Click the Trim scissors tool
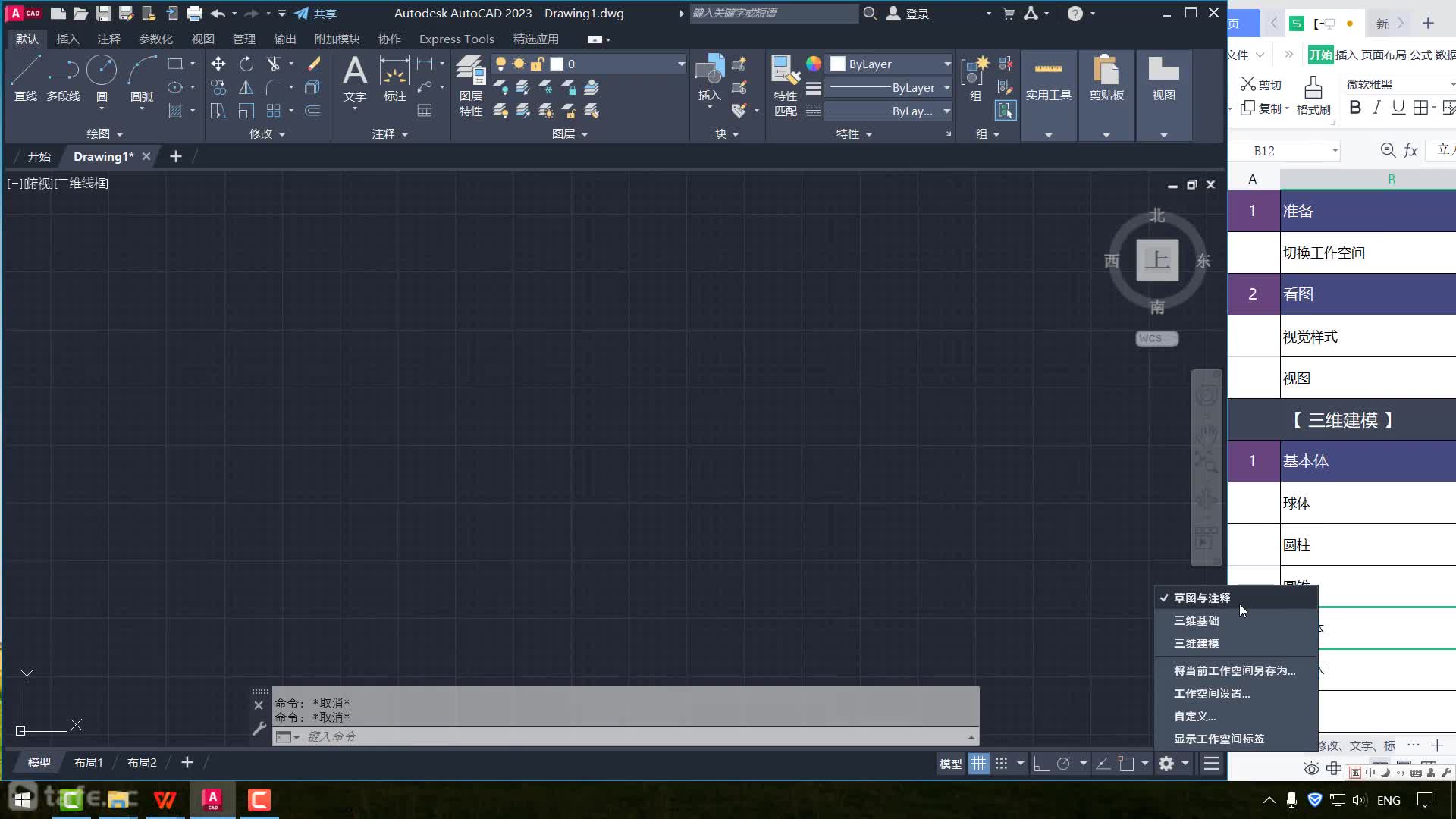Viewport: 1456px width, 819px height. [x=274, y=64]
